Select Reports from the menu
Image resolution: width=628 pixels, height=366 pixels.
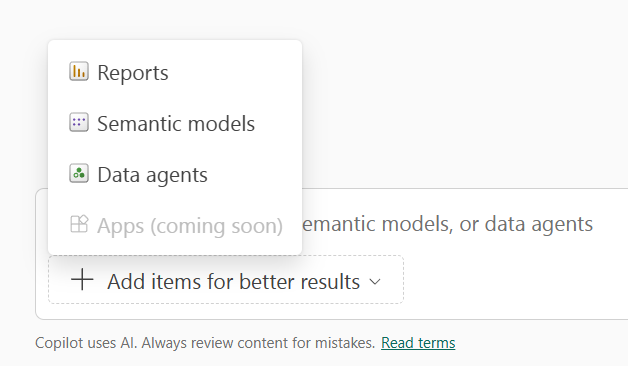click(175, 72)
